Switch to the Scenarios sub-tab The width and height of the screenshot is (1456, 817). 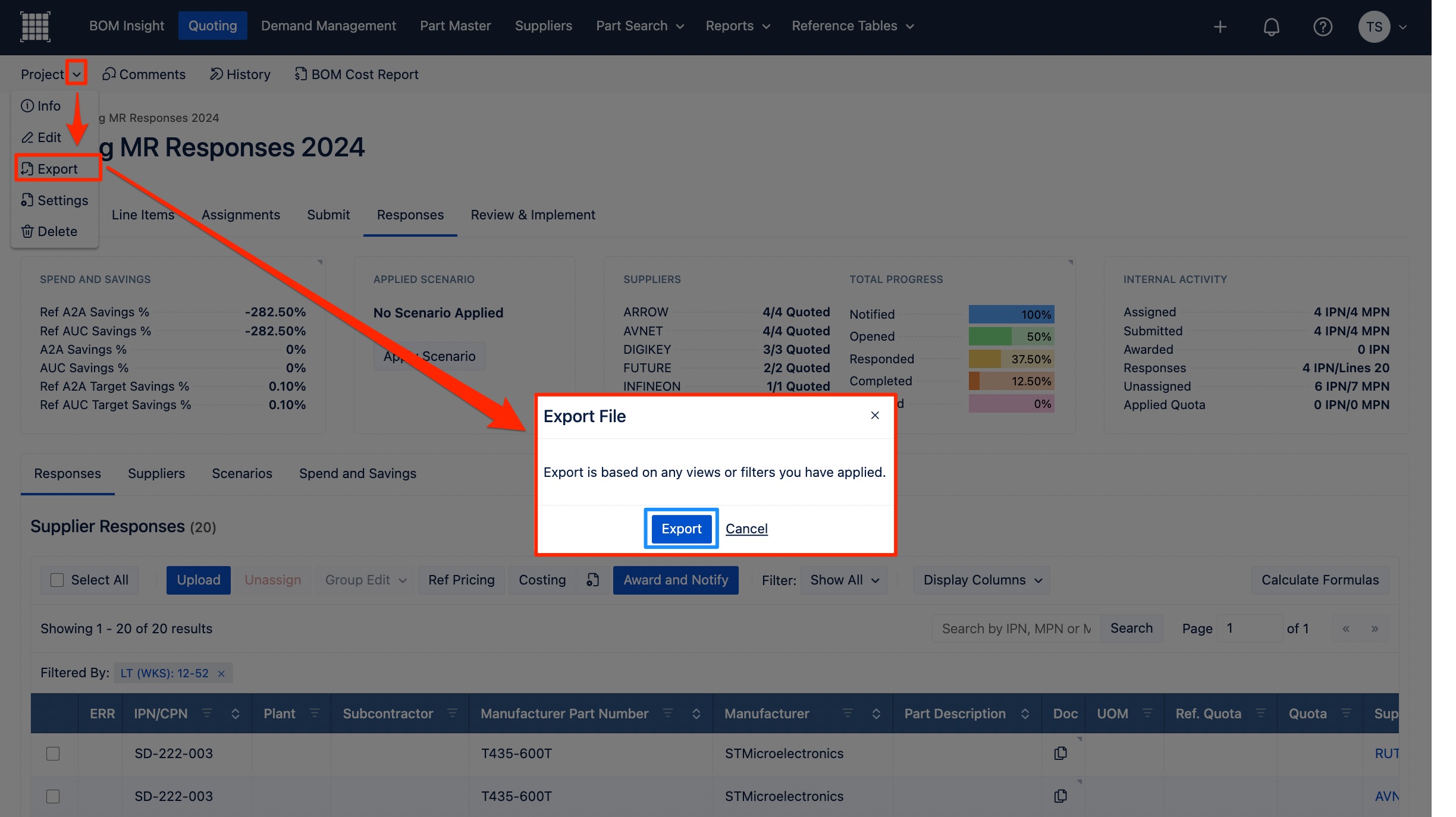(242, 473)
